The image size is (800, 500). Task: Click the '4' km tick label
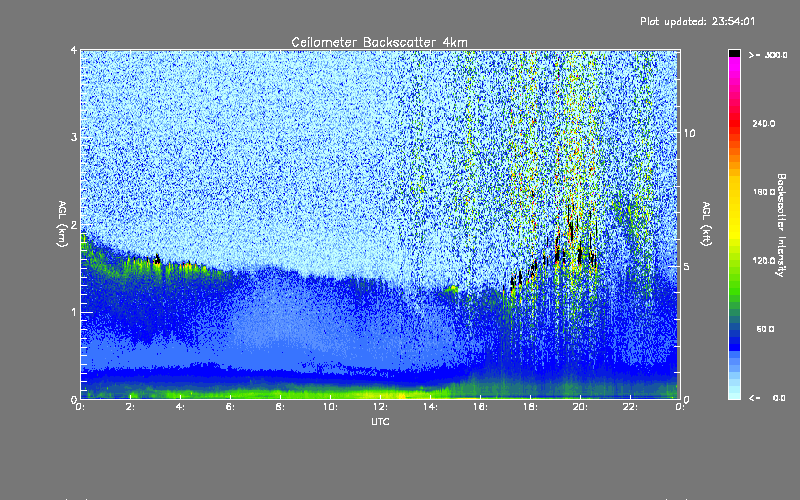point(74,50)
